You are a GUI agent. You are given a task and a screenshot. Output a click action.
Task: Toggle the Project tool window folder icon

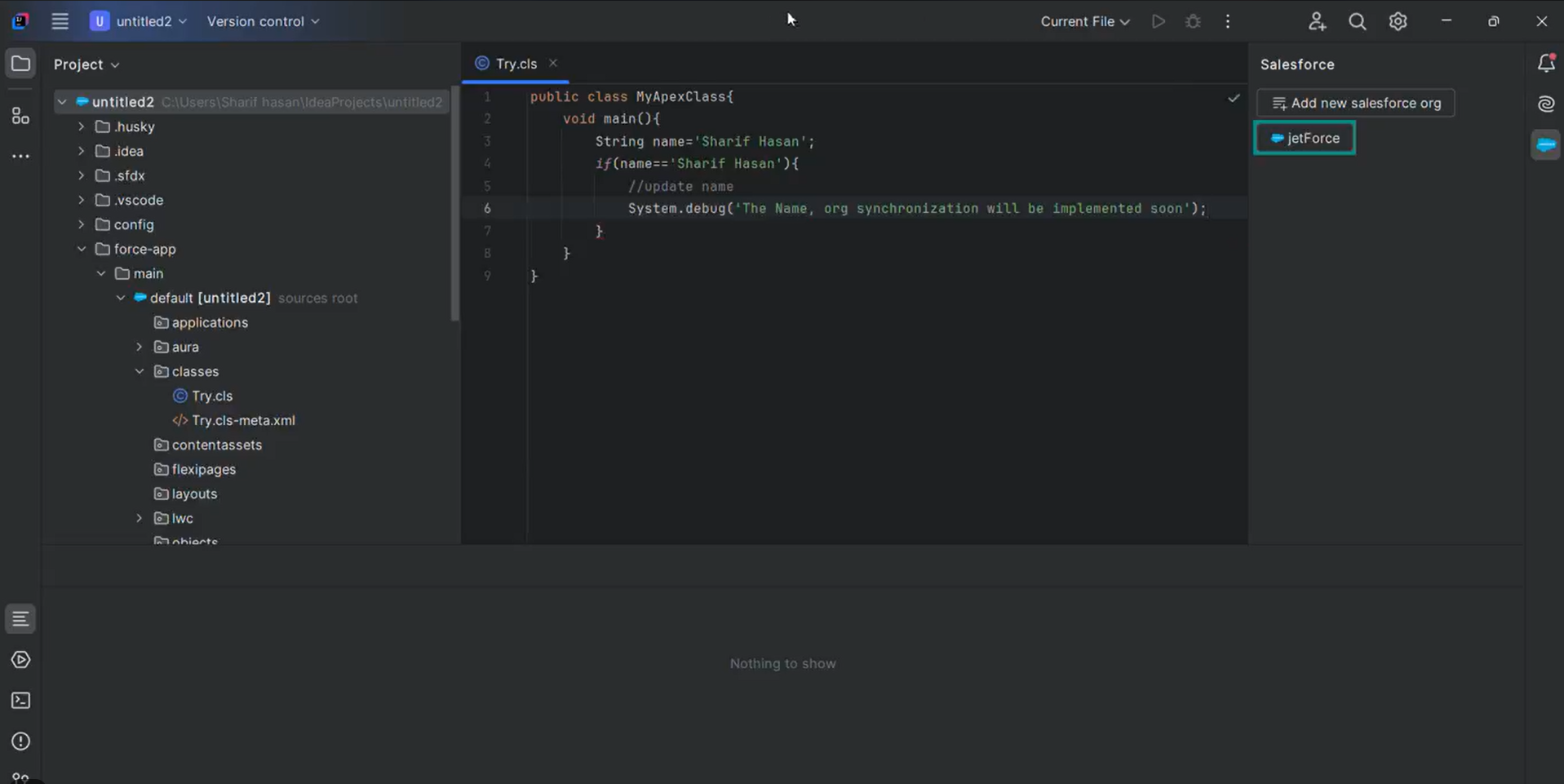click(x=20, y=64)
